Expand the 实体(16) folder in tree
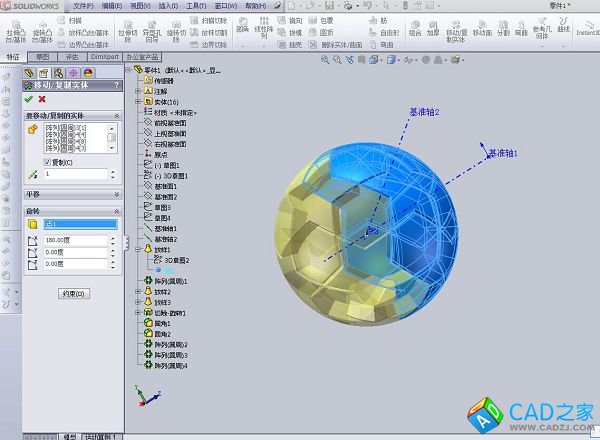 (138, 102)
